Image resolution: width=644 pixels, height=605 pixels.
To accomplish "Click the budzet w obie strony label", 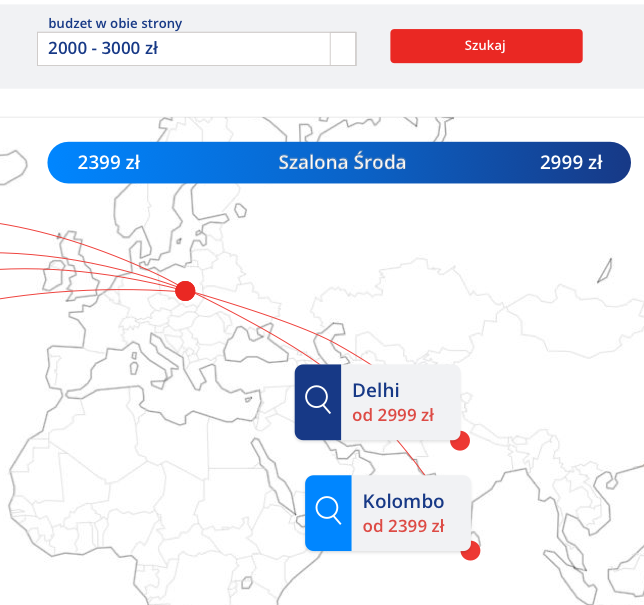I will click(x=115, y=23).
